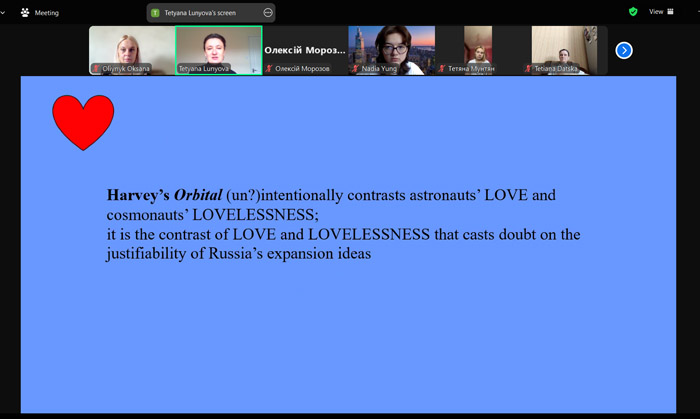The height and width of the screenshot is (419, 700).
Task: Click Nadia Yung's muted microphone icon
Action: (x=354, y=68)
